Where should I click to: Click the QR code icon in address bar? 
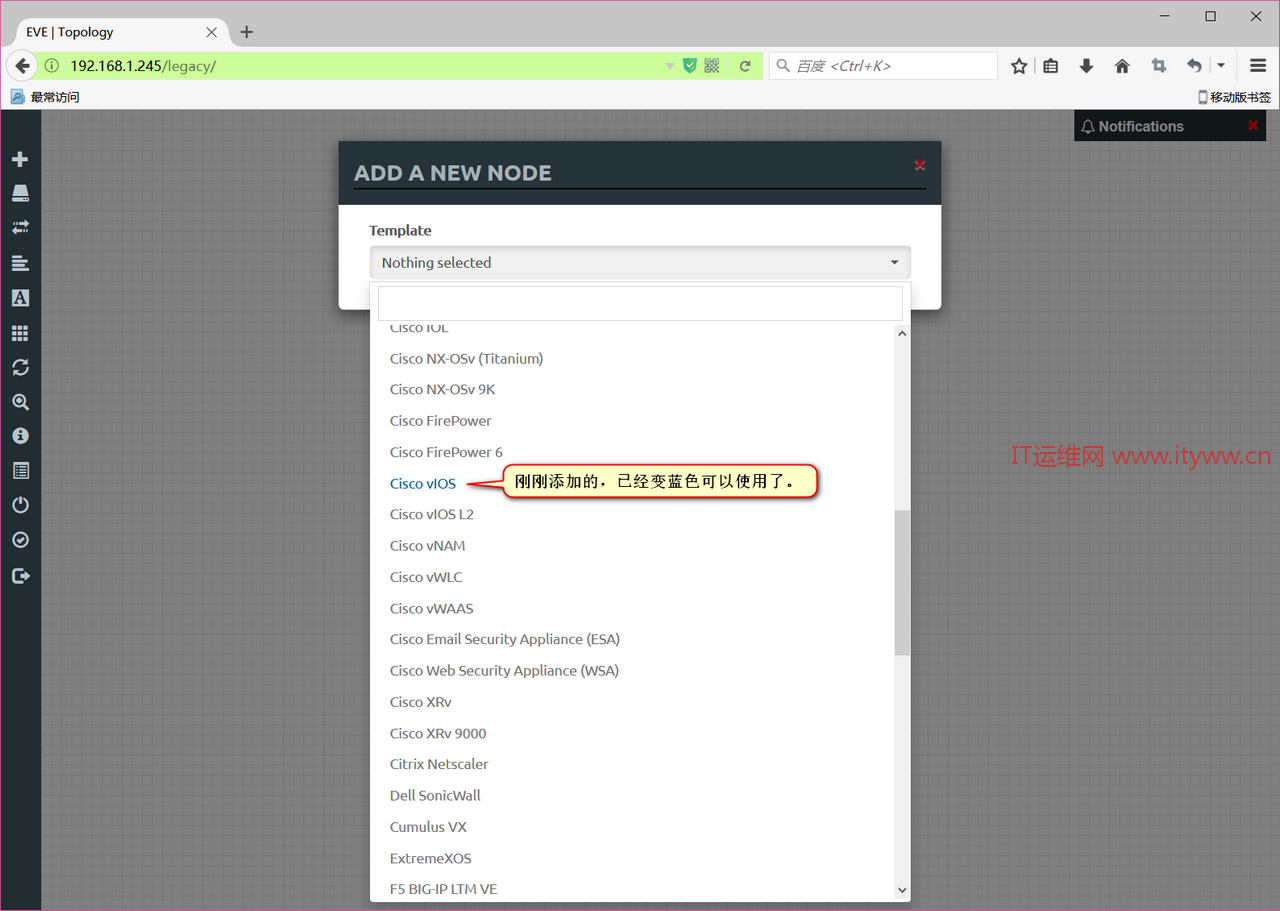point(712,66)
